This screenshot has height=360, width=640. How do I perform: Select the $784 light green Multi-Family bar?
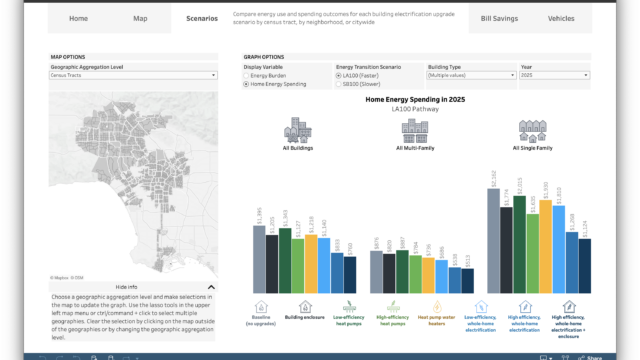[415, 274]
